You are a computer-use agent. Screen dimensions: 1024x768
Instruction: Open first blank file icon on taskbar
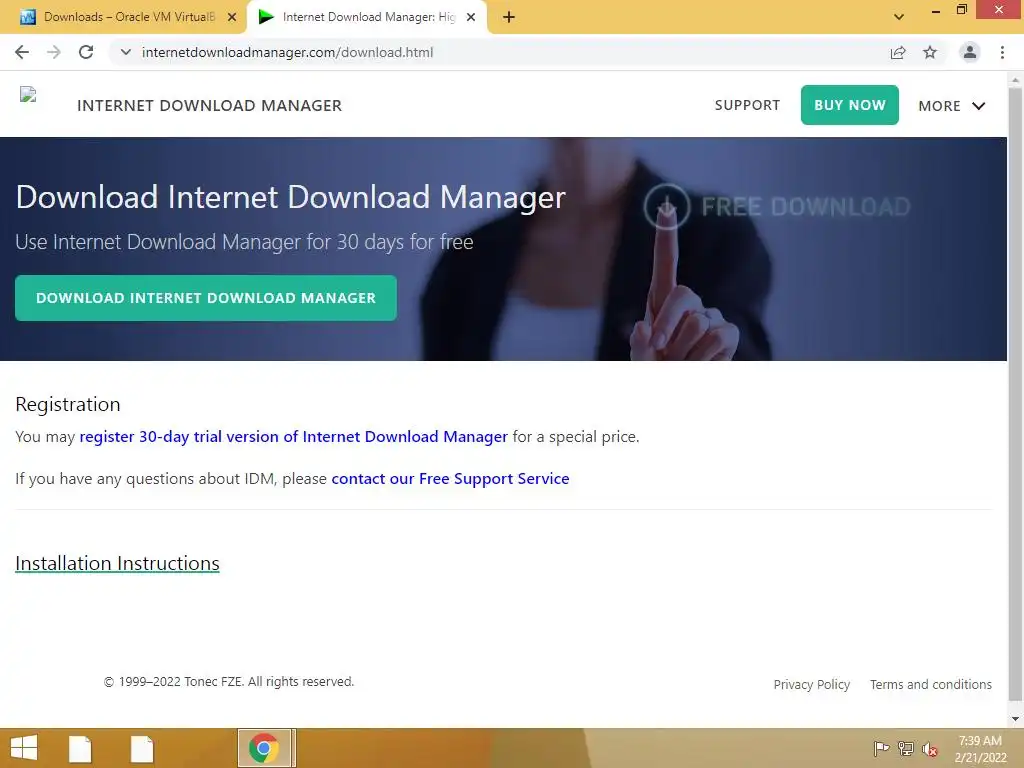click(x=80, y=749)
